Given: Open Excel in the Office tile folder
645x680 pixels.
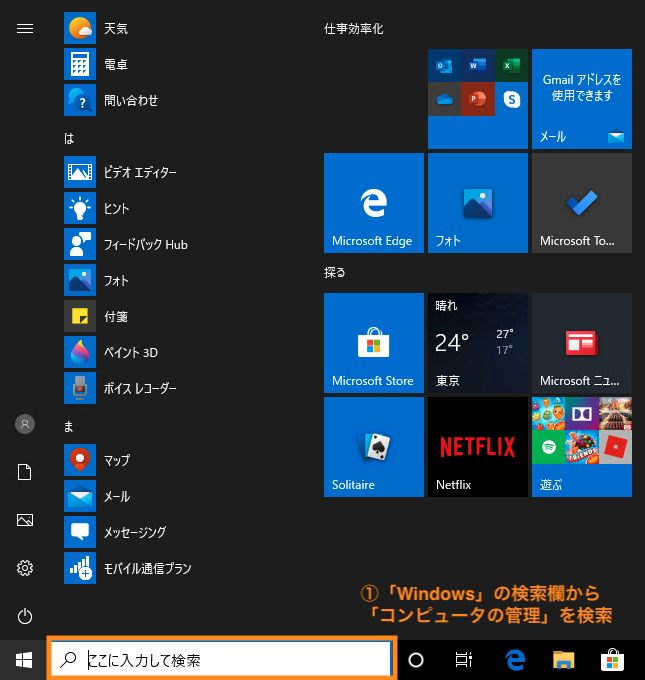Looking at the screenshot, I should click(x=511, y=65).
